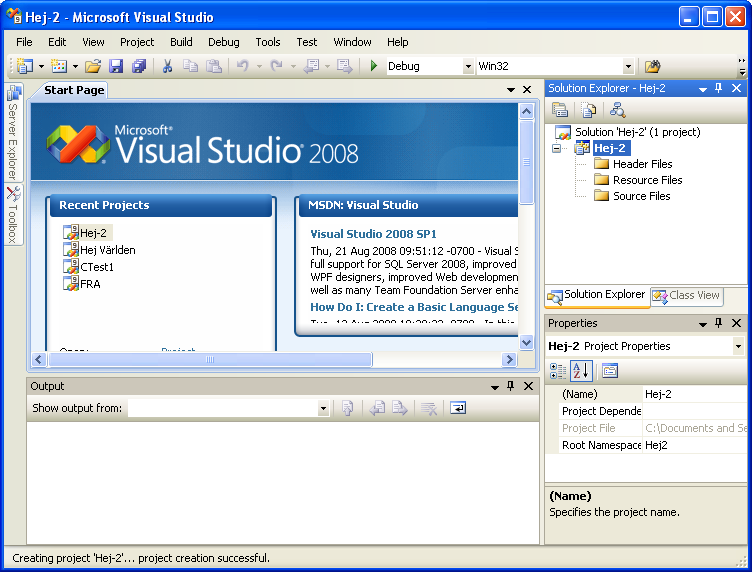Open the Server Explorer side tab
The image size is (752, 572).
pos(13,132)
